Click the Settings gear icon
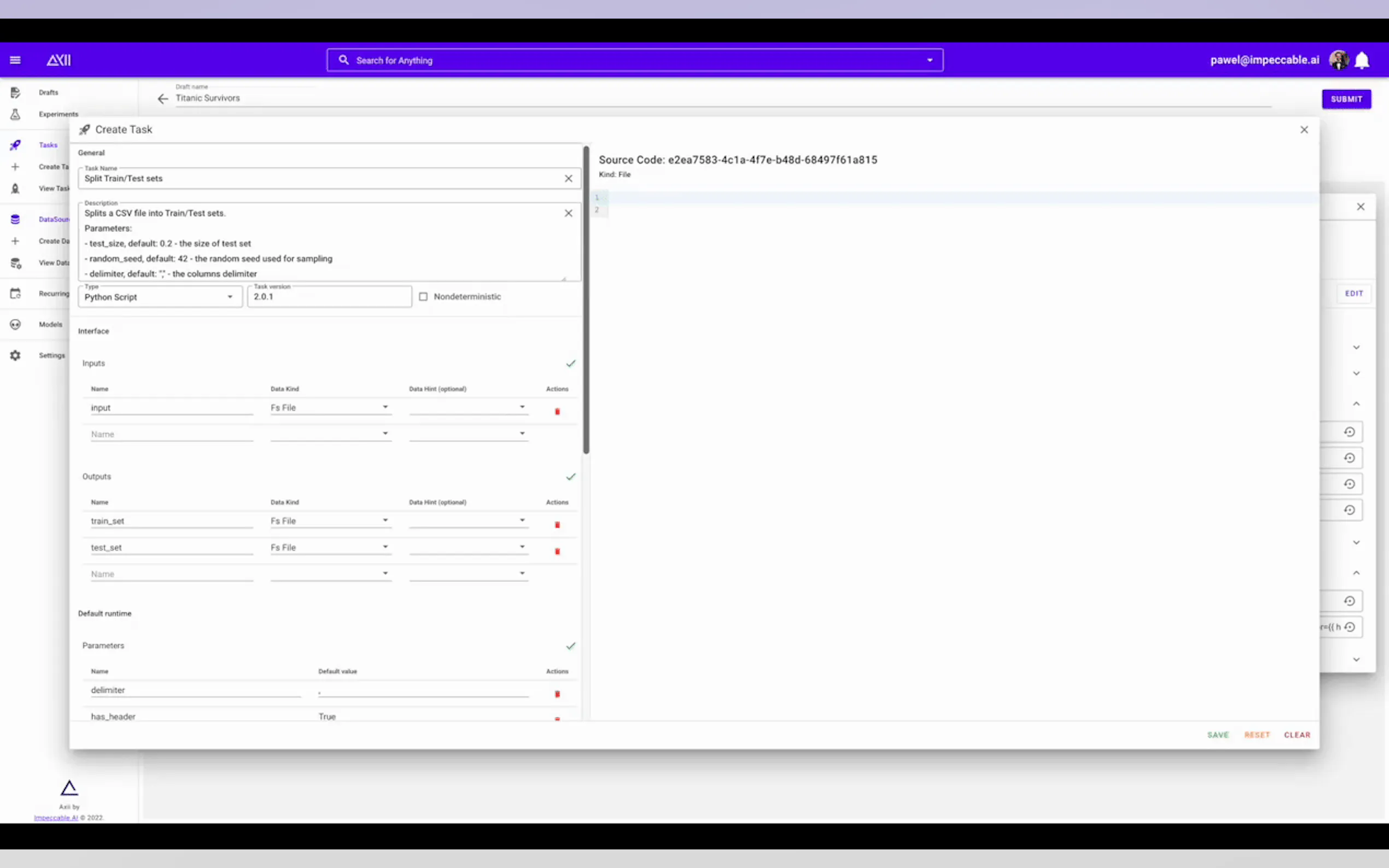 [15, 355]
